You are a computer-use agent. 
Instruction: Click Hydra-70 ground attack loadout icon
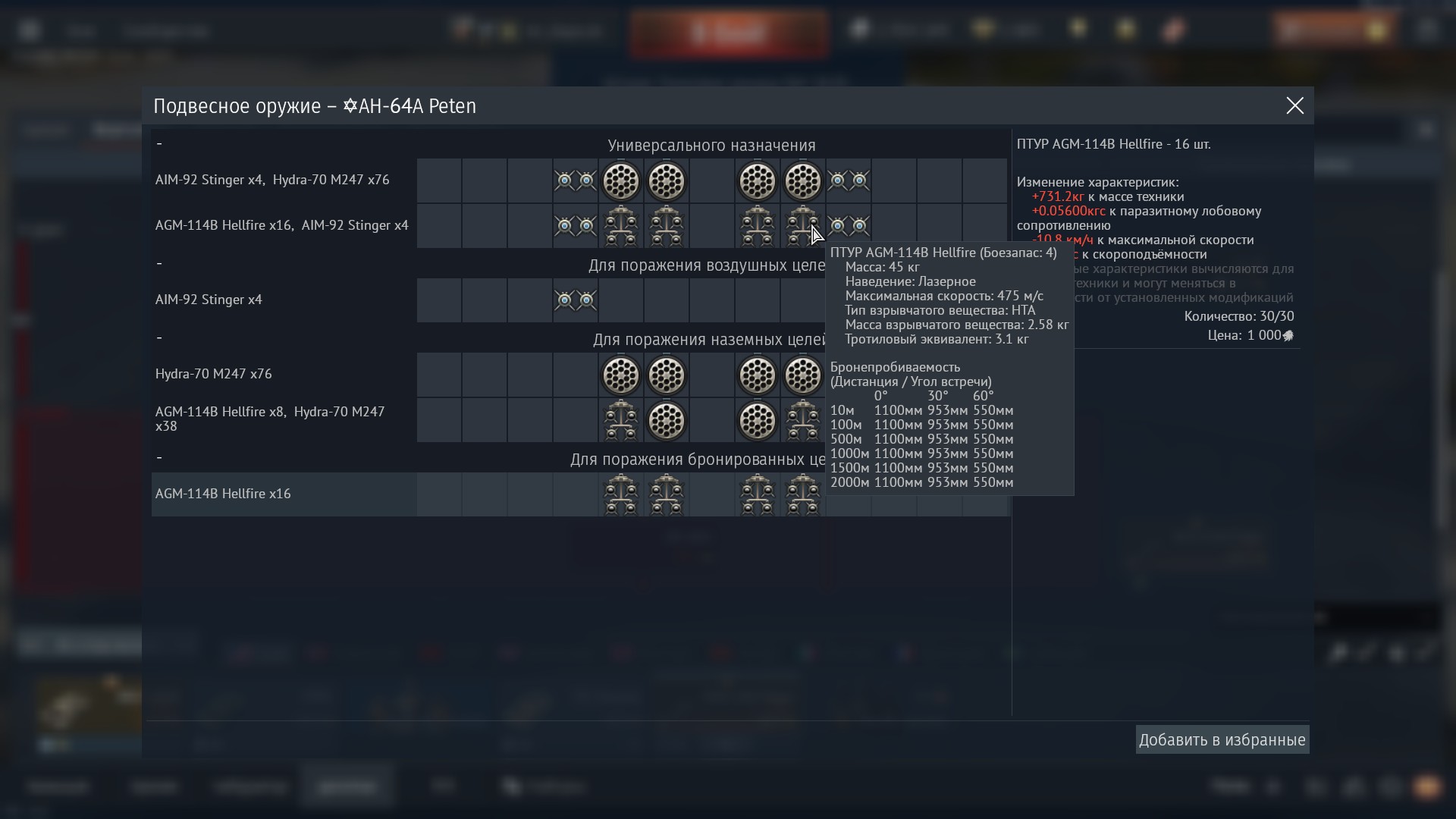tap(620, 374)
